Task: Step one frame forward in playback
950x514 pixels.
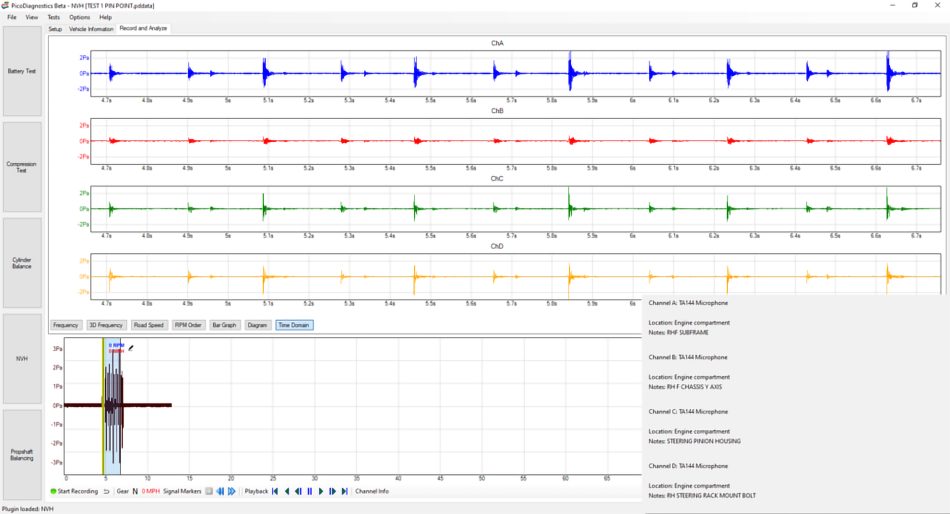Action: coord(333,491)
